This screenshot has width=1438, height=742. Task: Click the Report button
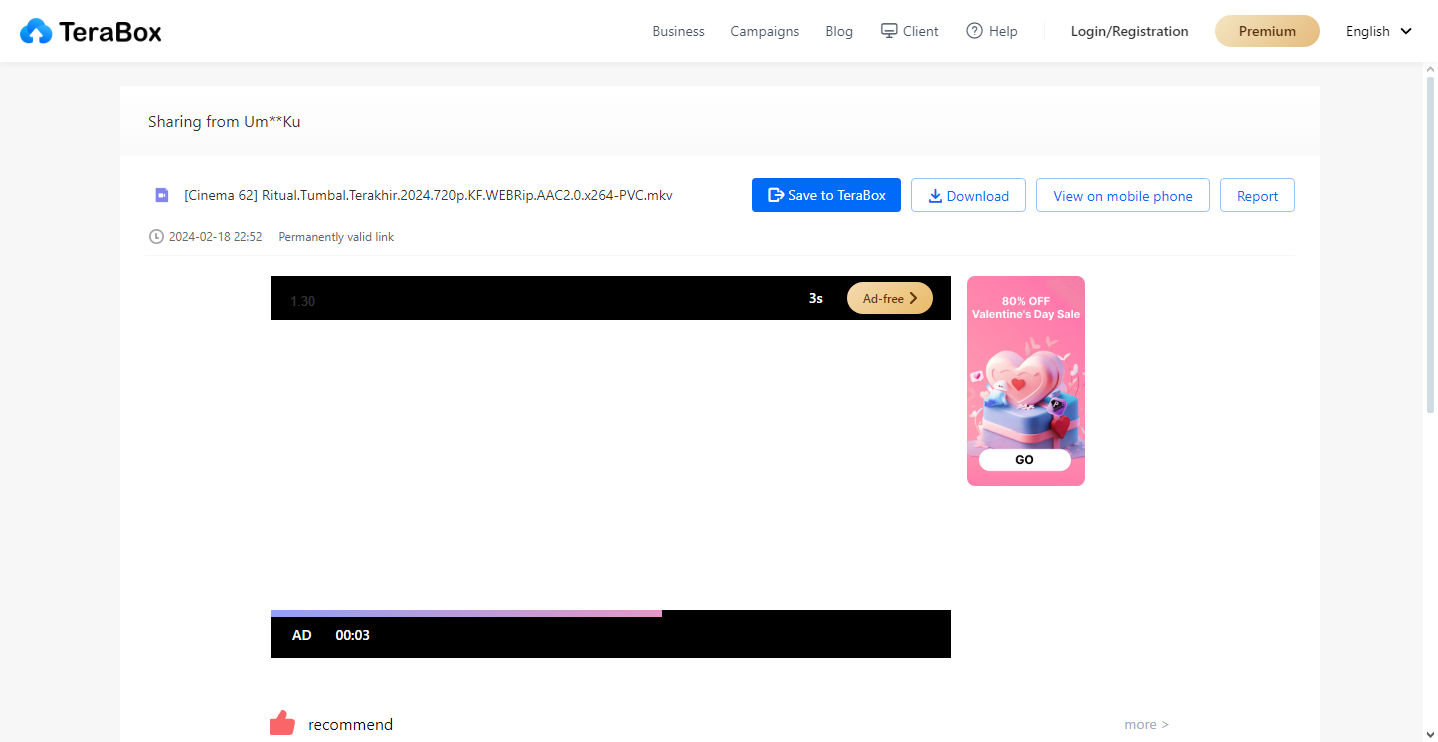(1257, 194)
